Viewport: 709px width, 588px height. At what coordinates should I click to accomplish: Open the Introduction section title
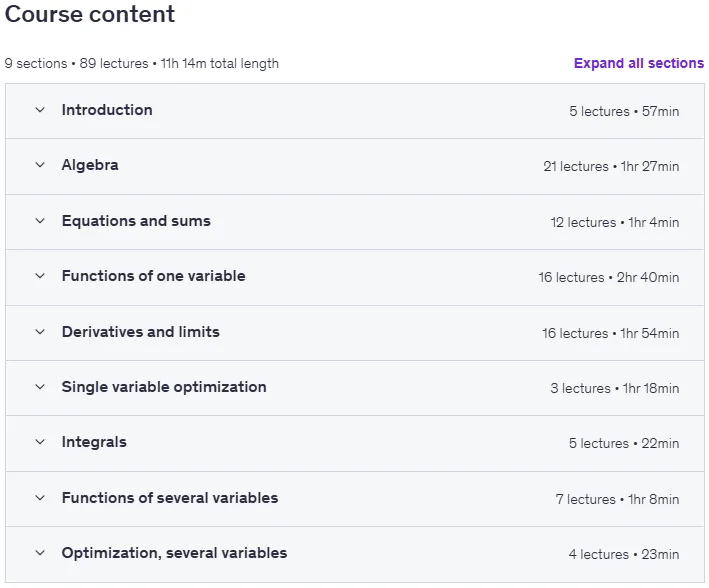click(107, 110)
